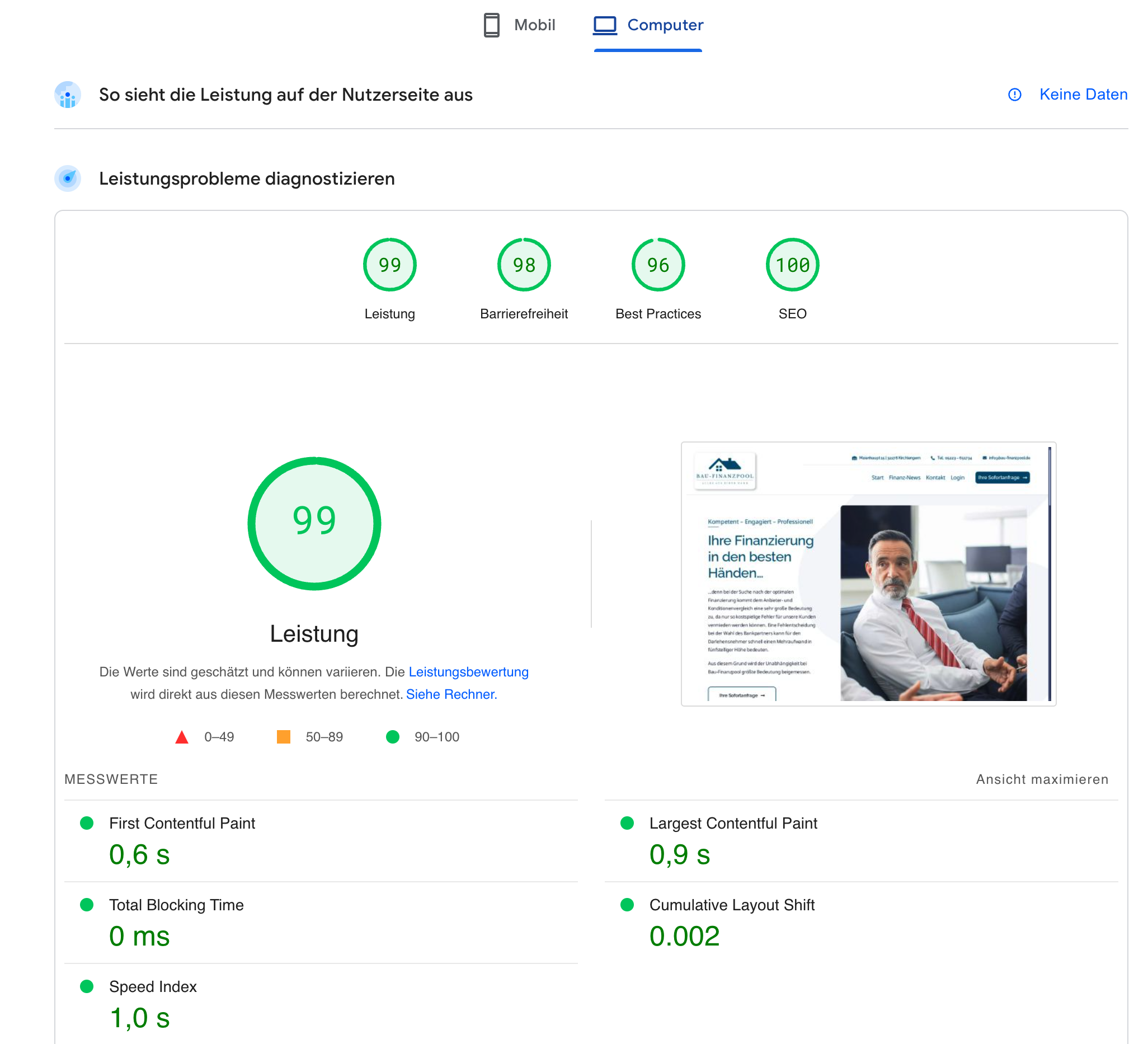Click the Best Practices category label
1148x1044 pixels.
658,314
